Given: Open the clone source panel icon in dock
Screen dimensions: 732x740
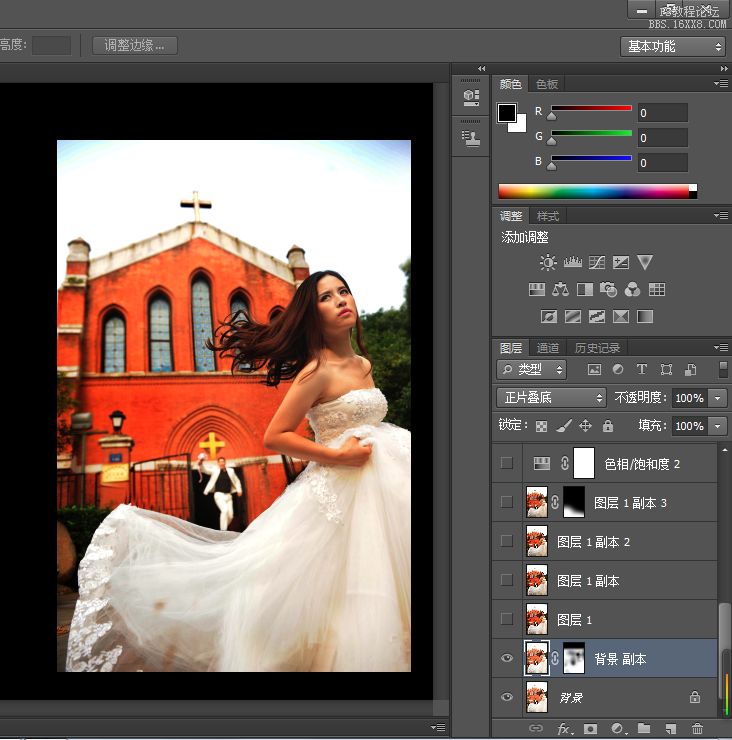Looking at the screenshot, I should [x=471, y=139].
